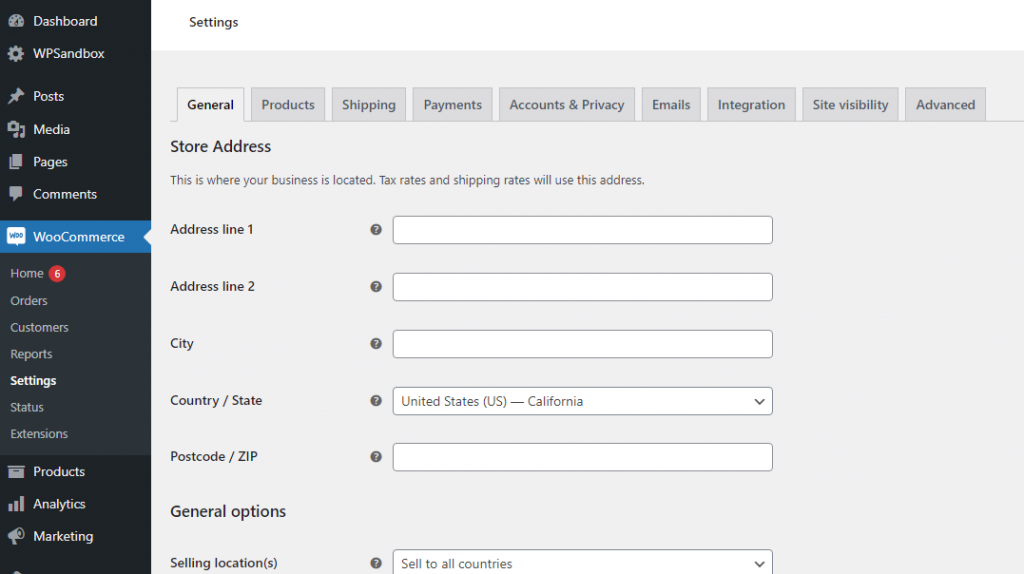Click the WooCommerce Woo logo icon

coord(16,236)
